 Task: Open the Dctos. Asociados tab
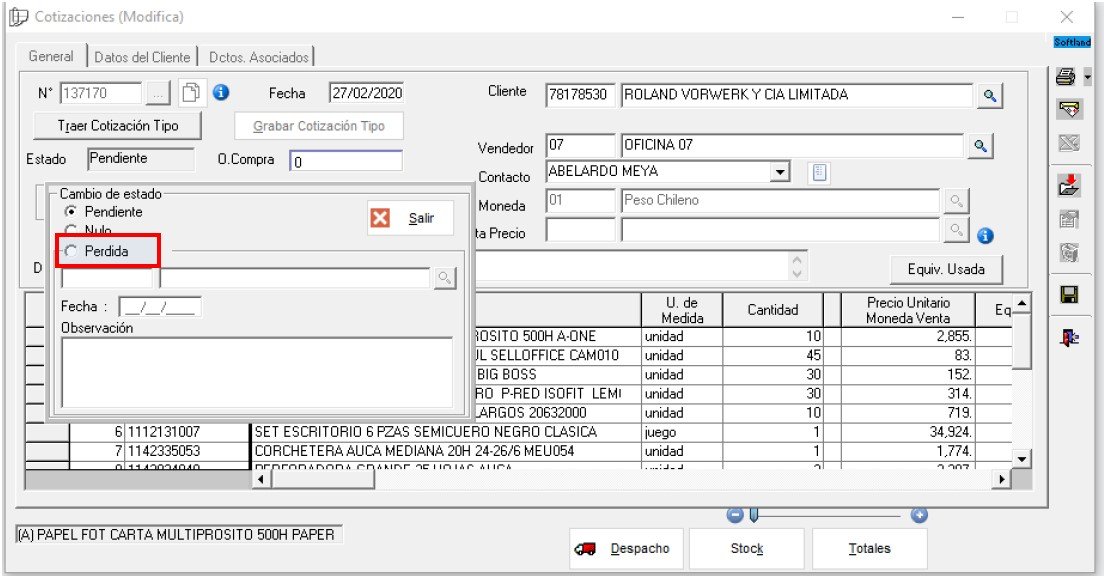pos(259,57)
